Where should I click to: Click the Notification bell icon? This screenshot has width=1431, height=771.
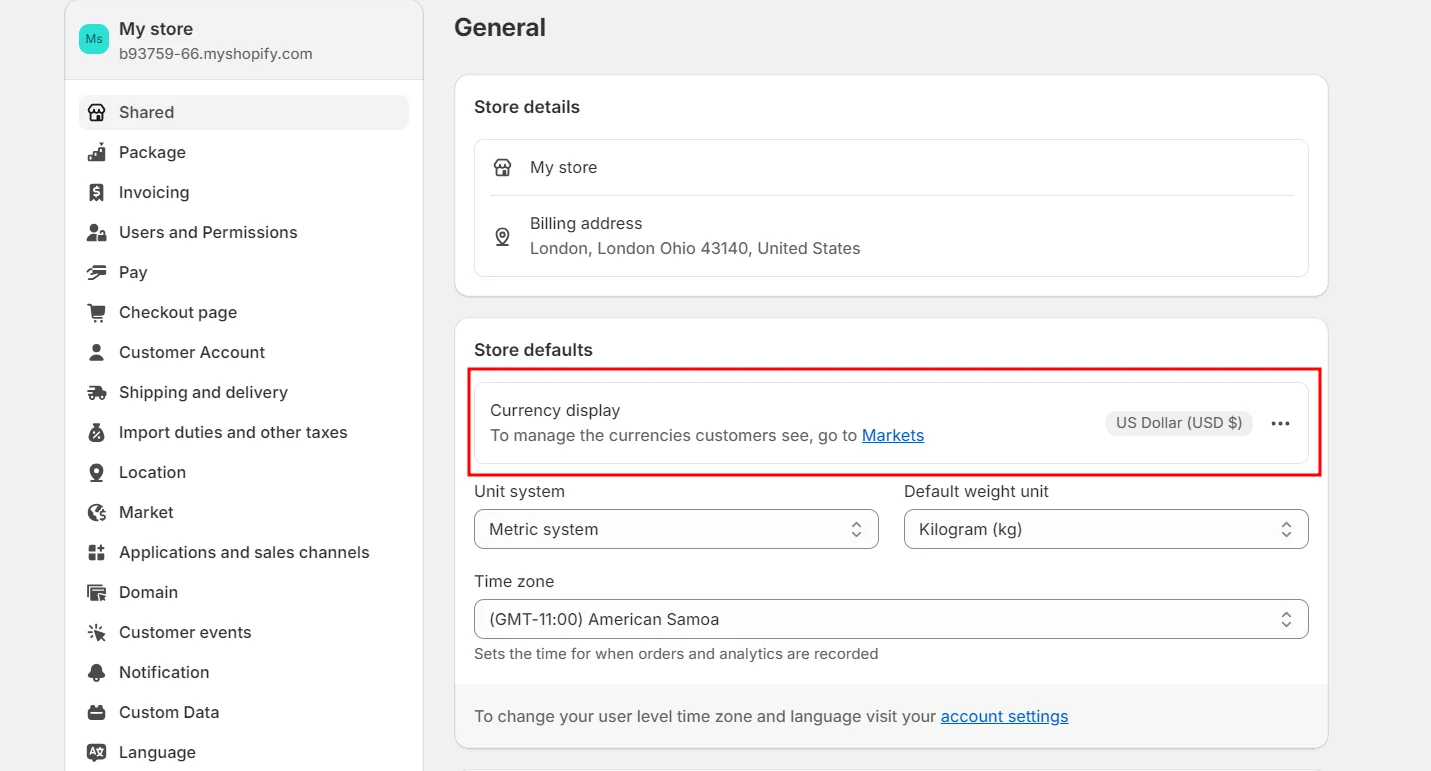click(96, 672)
